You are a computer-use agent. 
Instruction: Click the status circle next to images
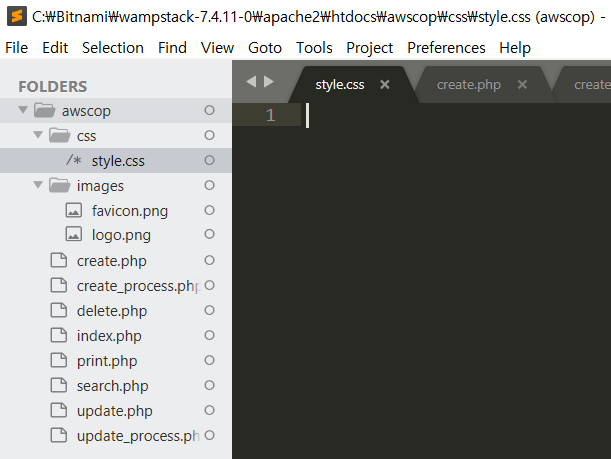click(209, 185)
